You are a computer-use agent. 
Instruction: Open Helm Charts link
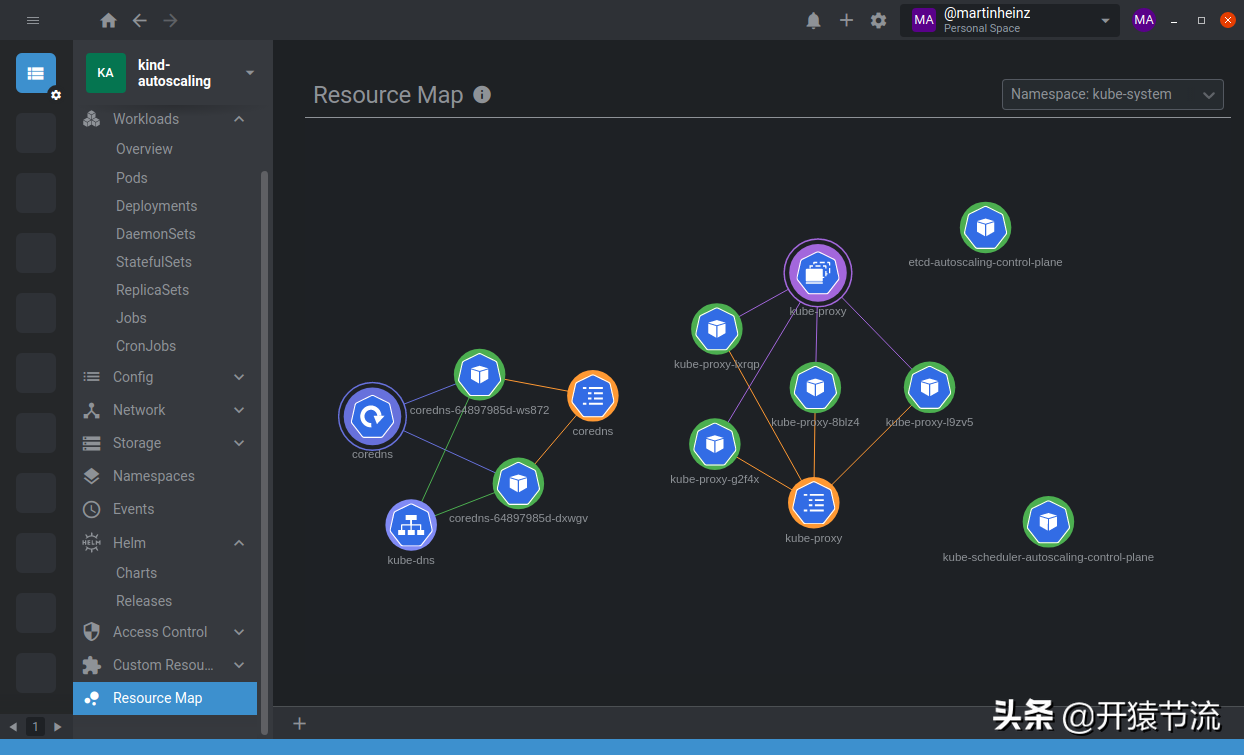point(136,573)
